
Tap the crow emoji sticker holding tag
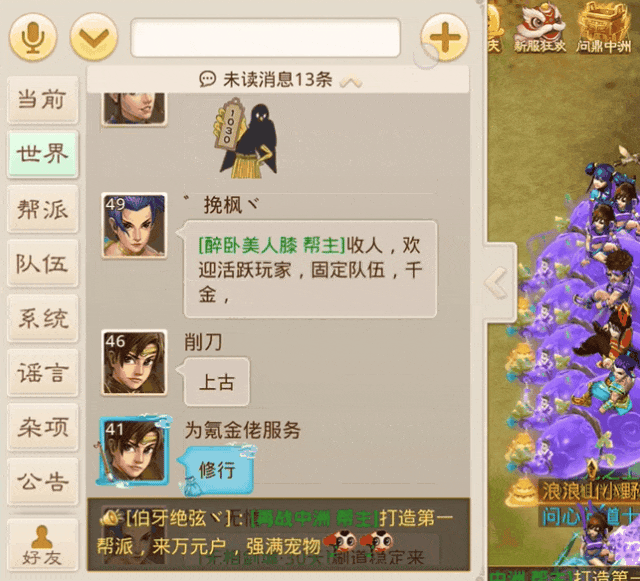click(x=245, y=138)
